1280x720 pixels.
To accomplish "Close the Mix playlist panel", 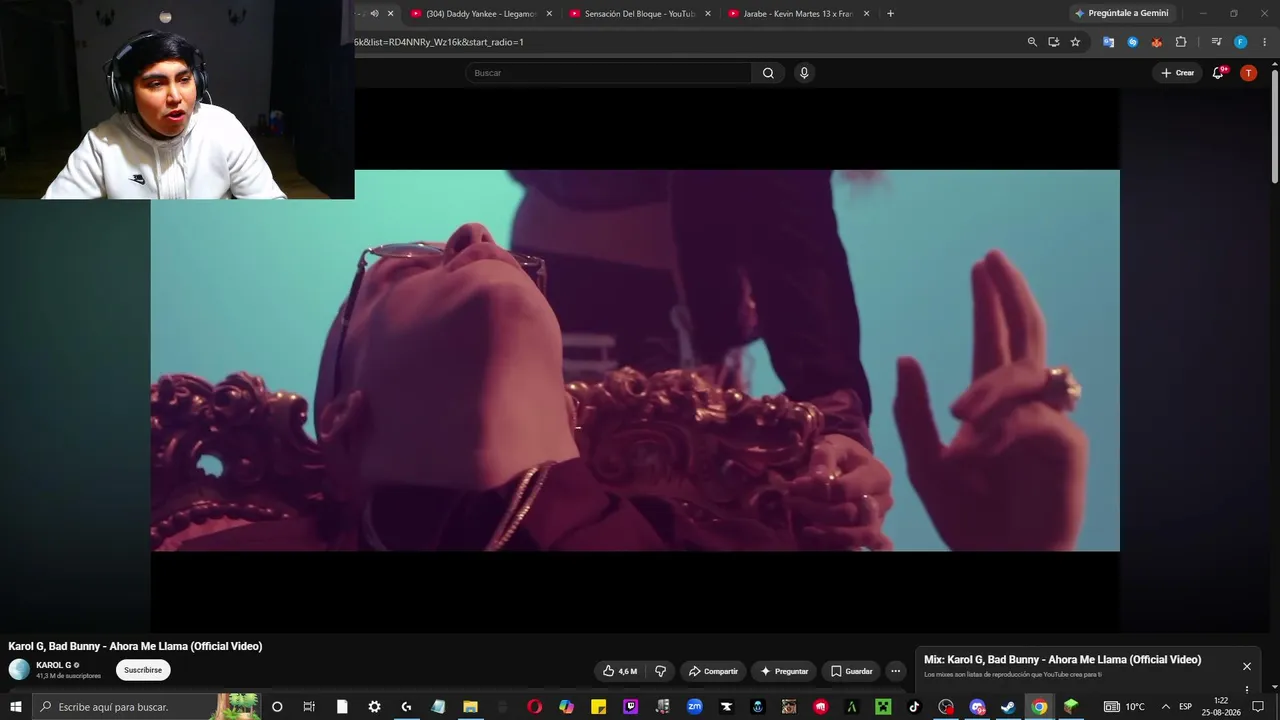I will pos(1247,666).
